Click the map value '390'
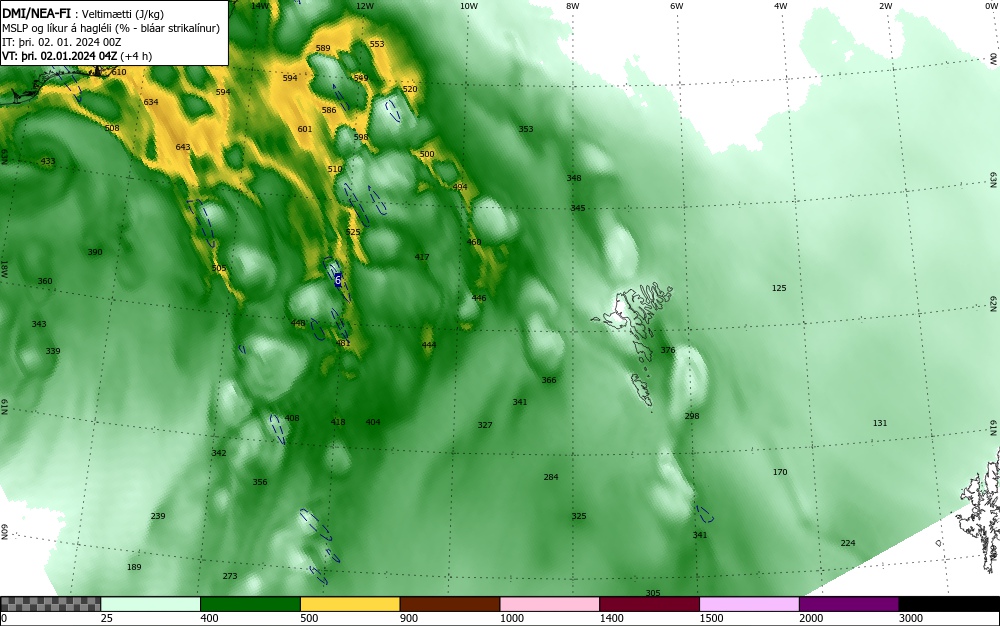The image size is (1000, 626). [x=95, y=252]
